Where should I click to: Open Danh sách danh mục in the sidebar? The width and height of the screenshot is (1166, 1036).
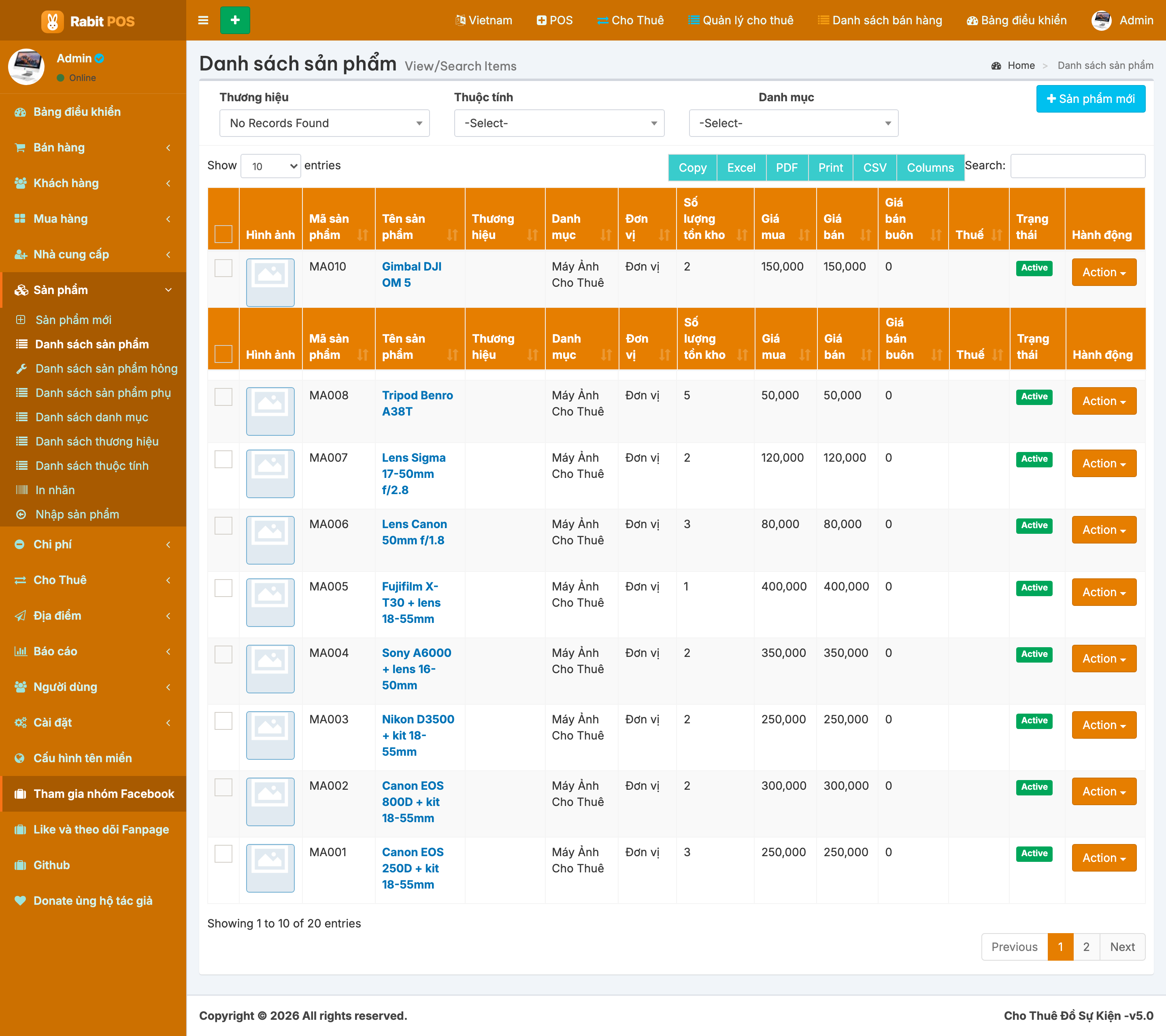(x=92, y=417)
